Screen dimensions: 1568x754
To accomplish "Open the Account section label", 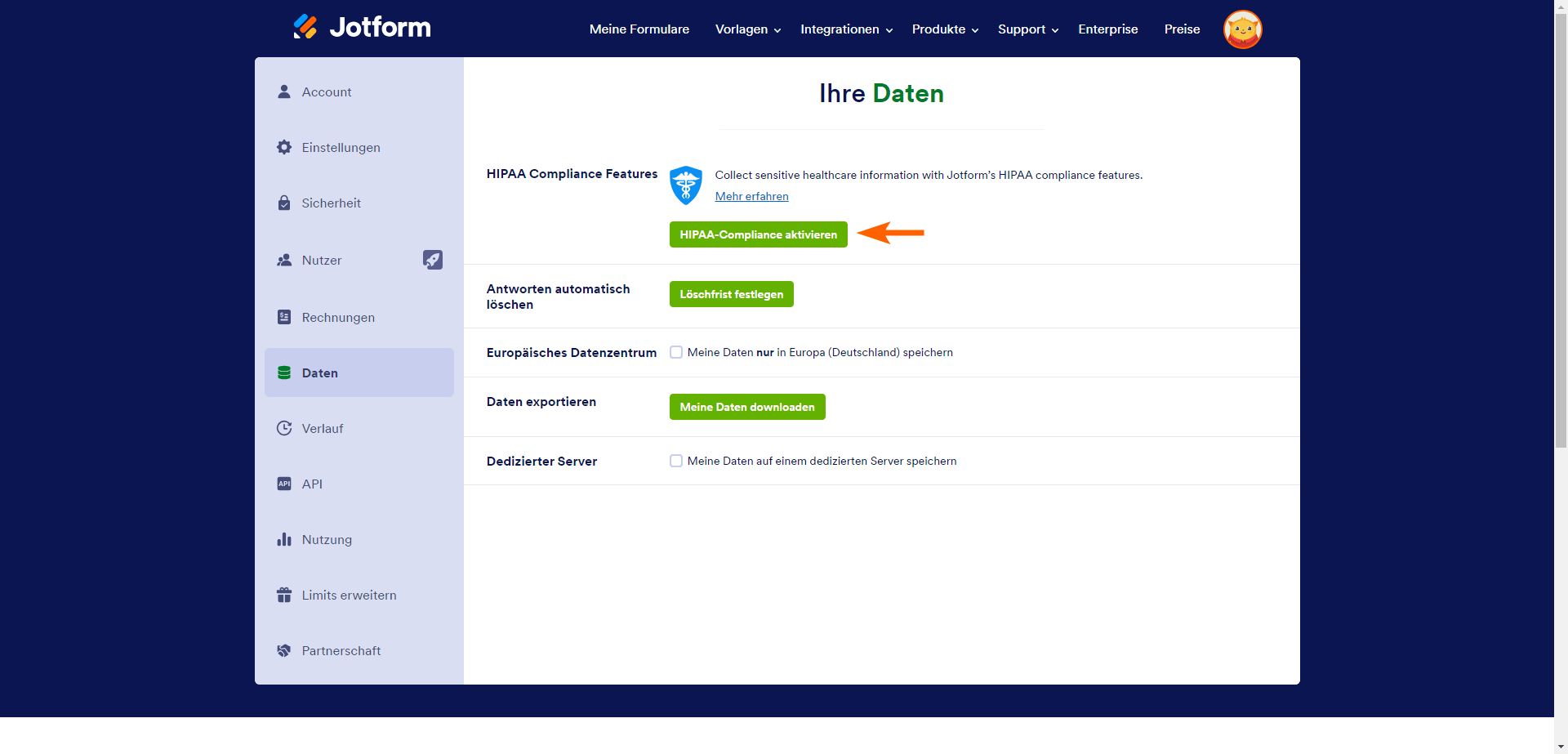I will click(327, 92).
